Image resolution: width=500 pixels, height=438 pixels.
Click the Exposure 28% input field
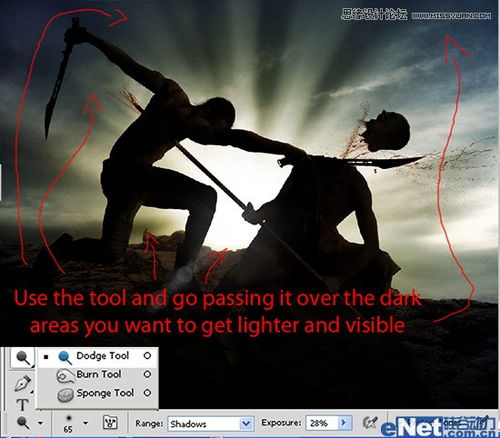[x=322, y=423]
